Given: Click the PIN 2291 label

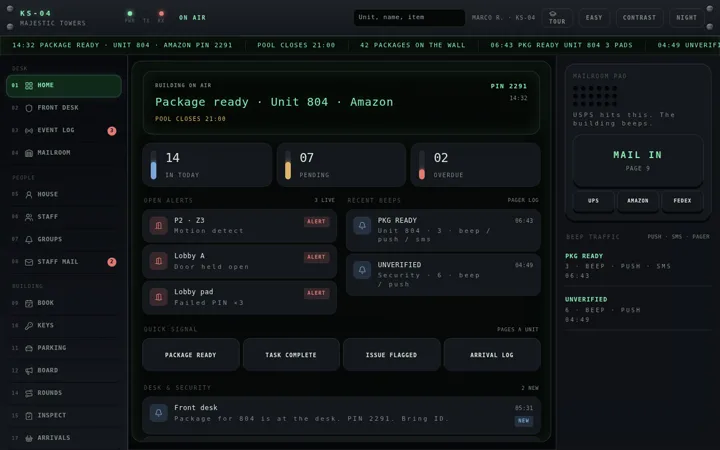Looking at the screenshot, I should [x=509, y=86].
